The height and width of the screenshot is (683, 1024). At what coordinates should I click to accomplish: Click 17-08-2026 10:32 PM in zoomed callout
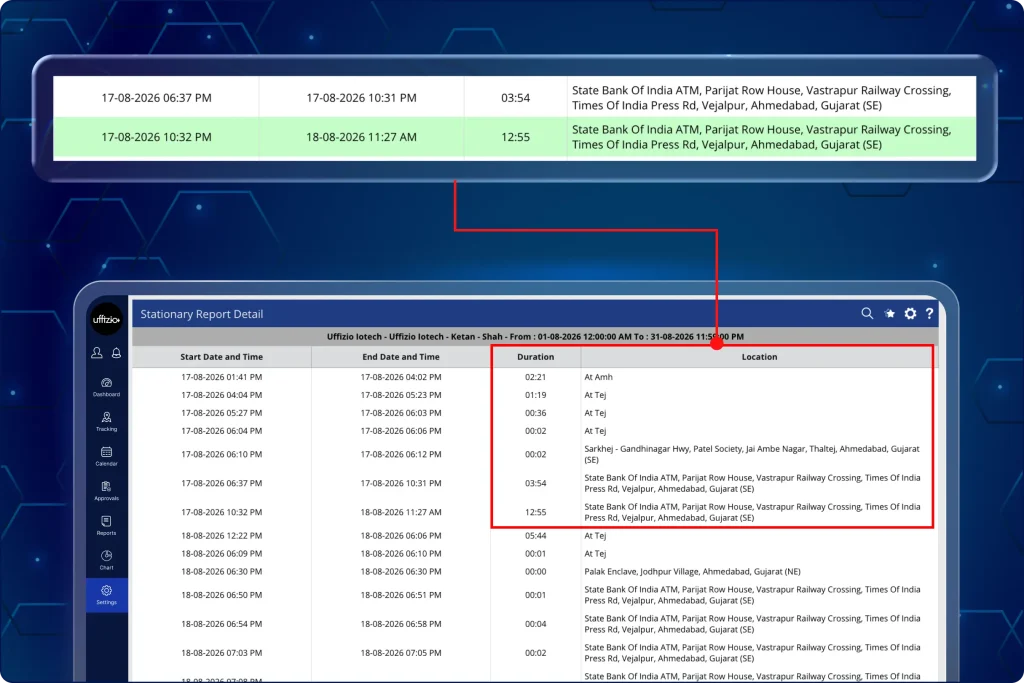coord(156,137)
